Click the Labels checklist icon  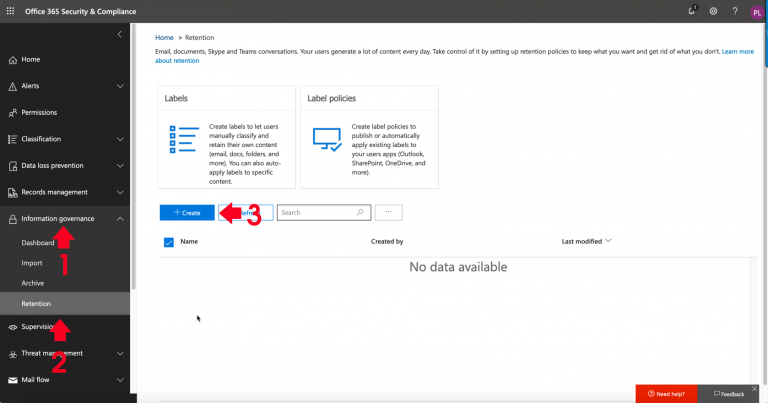pos(184,140)
